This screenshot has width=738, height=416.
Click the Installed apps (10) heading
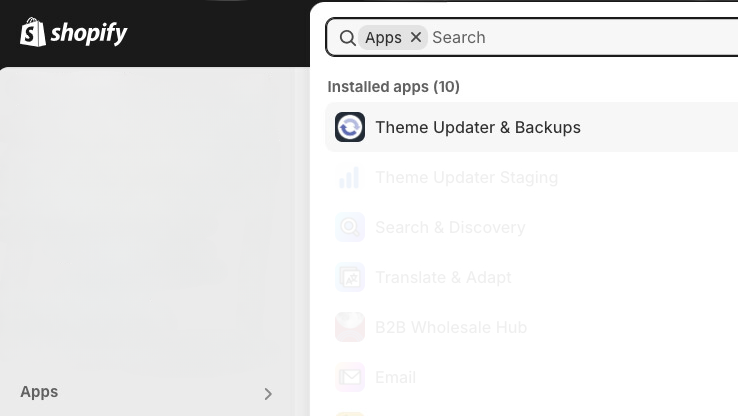393,87
